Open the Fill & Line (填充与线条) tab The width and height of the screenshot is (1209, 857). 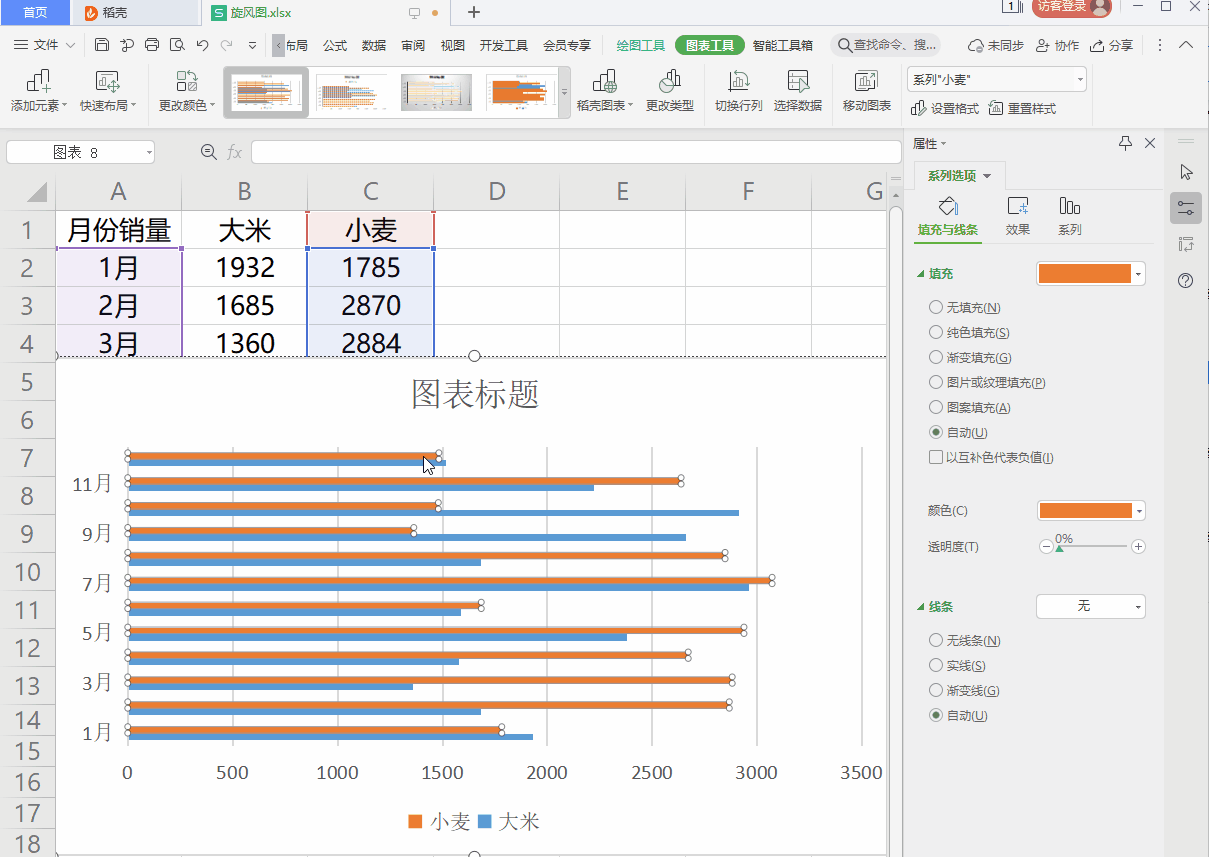coord(948,216)
